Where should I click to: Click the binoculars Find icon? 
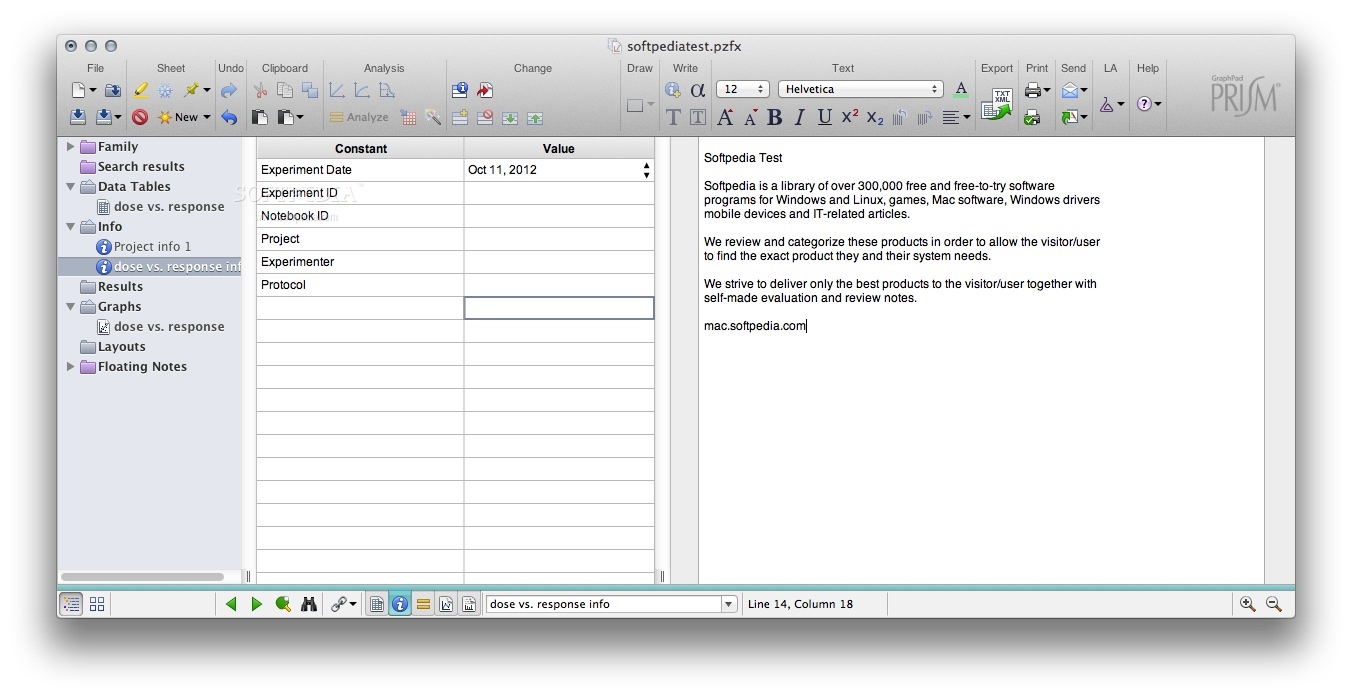309,604
